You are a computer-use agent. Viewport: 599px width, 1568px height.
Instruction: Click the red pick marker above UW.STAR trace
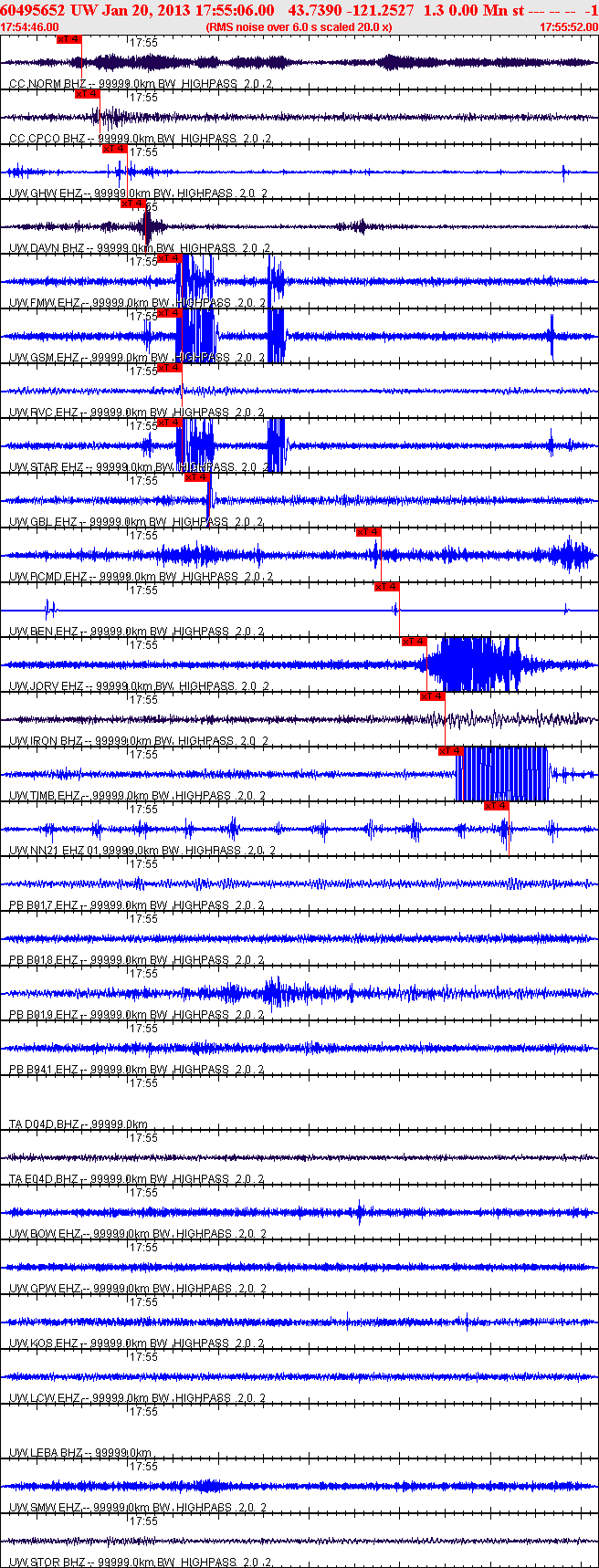coord(170,423)
